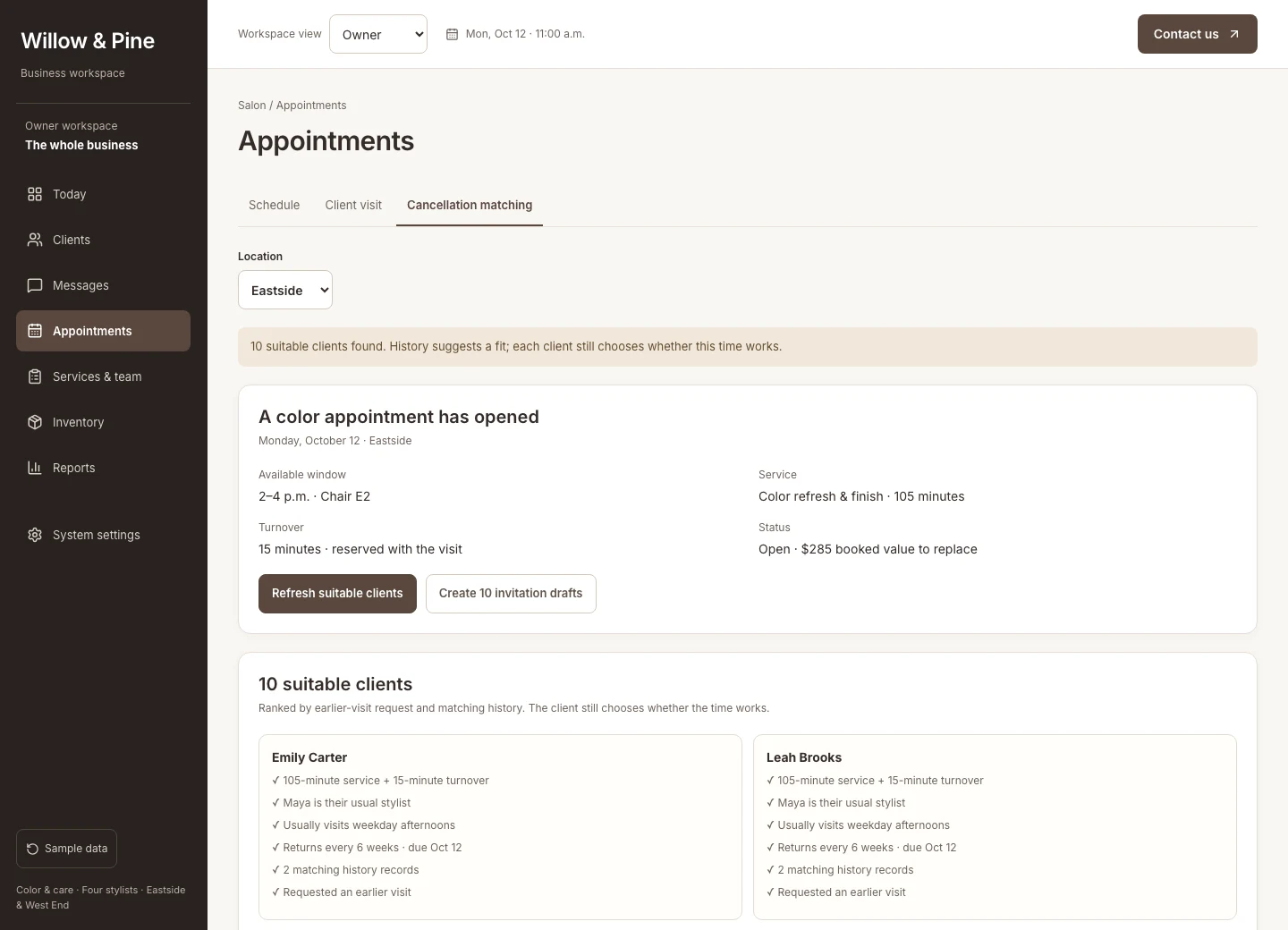
Task: Click the Inventory box icon
Action: (35, 422)
